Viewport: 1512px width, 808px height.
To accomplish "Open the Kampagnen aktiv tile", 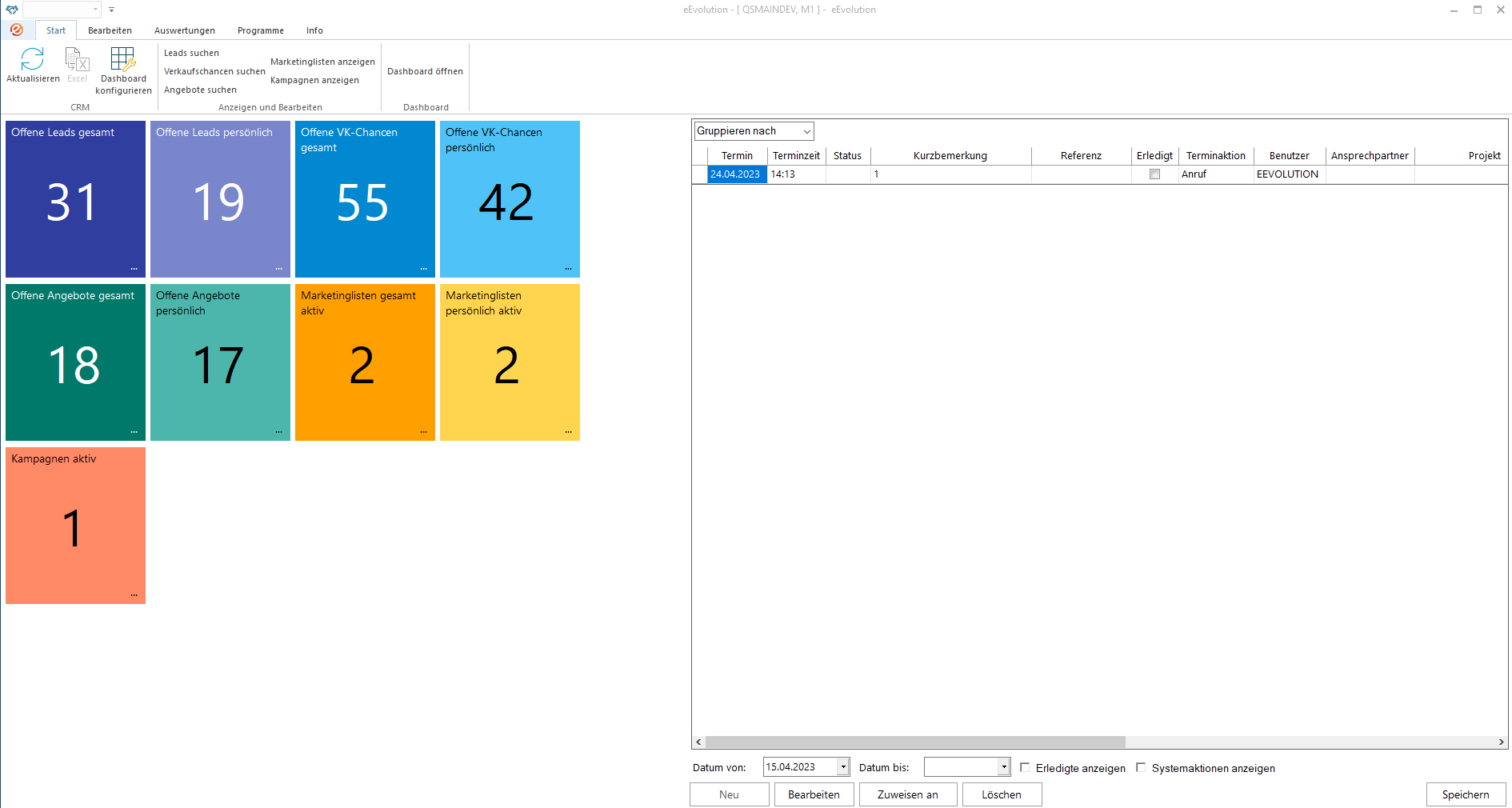I will [75, 526].
